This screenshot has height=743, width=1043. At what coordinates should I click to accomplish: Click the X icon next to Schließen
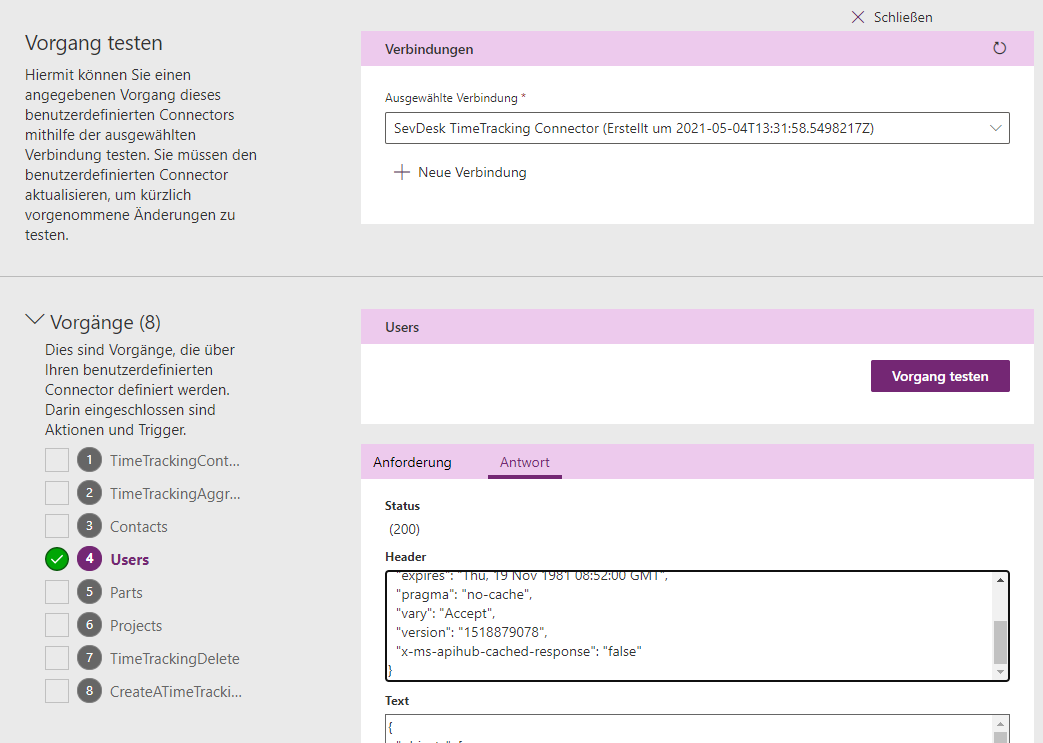(857, 17)
